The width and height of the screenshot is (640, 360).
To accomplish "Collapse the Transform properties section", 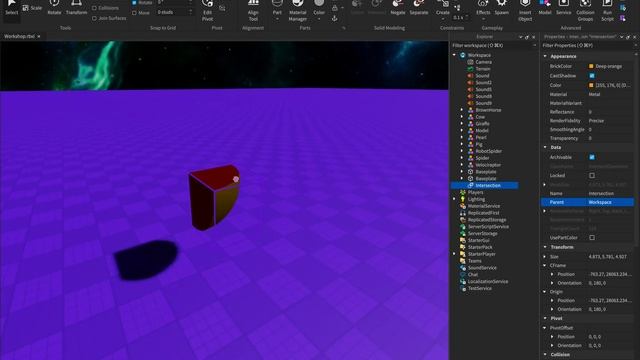I will (545, 247).
